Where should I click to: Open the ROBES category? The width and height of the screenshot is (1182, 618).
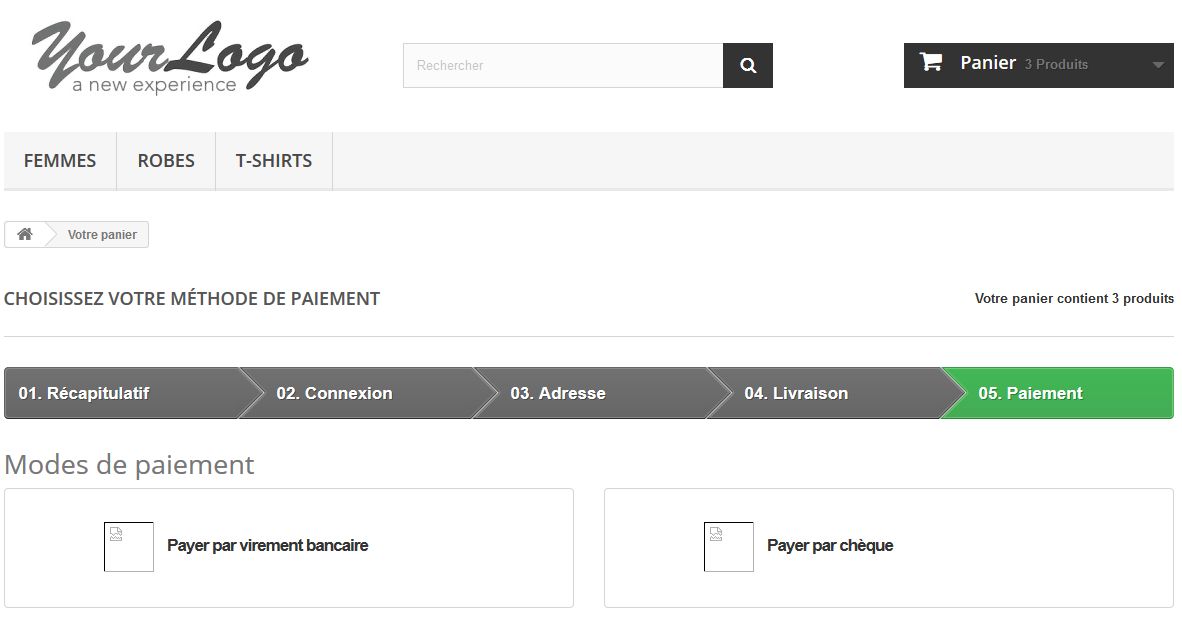point(166,161)
